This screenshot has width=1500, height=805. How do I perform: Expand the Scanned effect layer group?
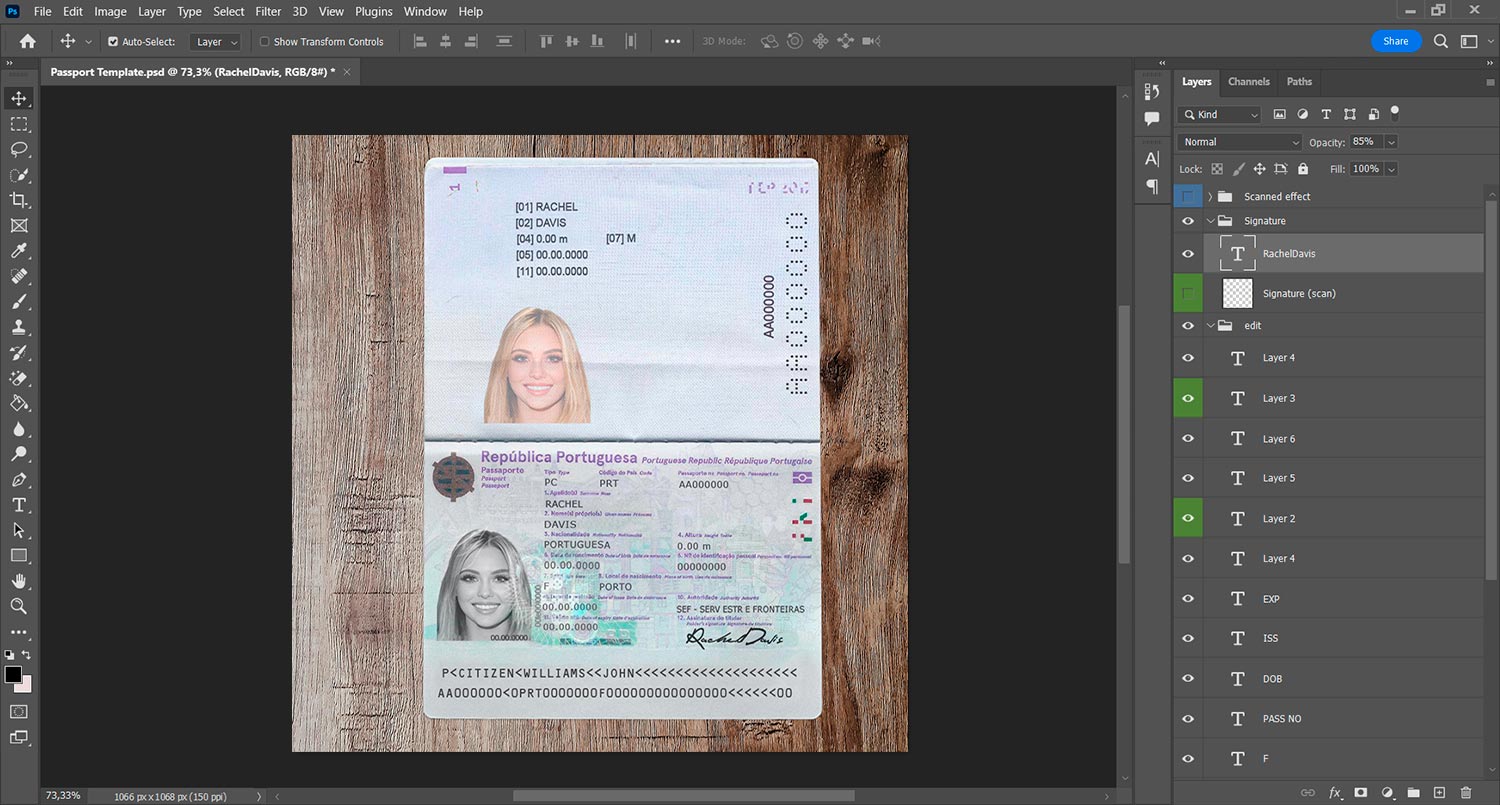(1210, 197)
